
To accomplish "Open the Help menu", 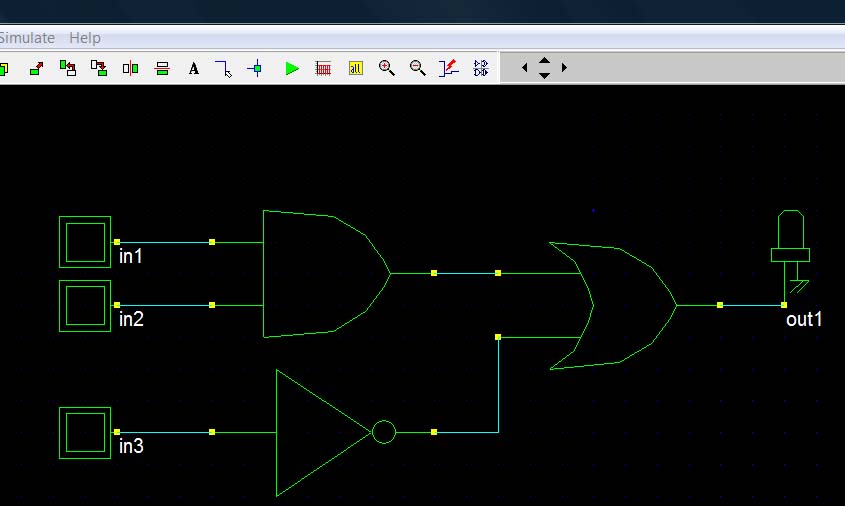I will click(x=85, y=38).
